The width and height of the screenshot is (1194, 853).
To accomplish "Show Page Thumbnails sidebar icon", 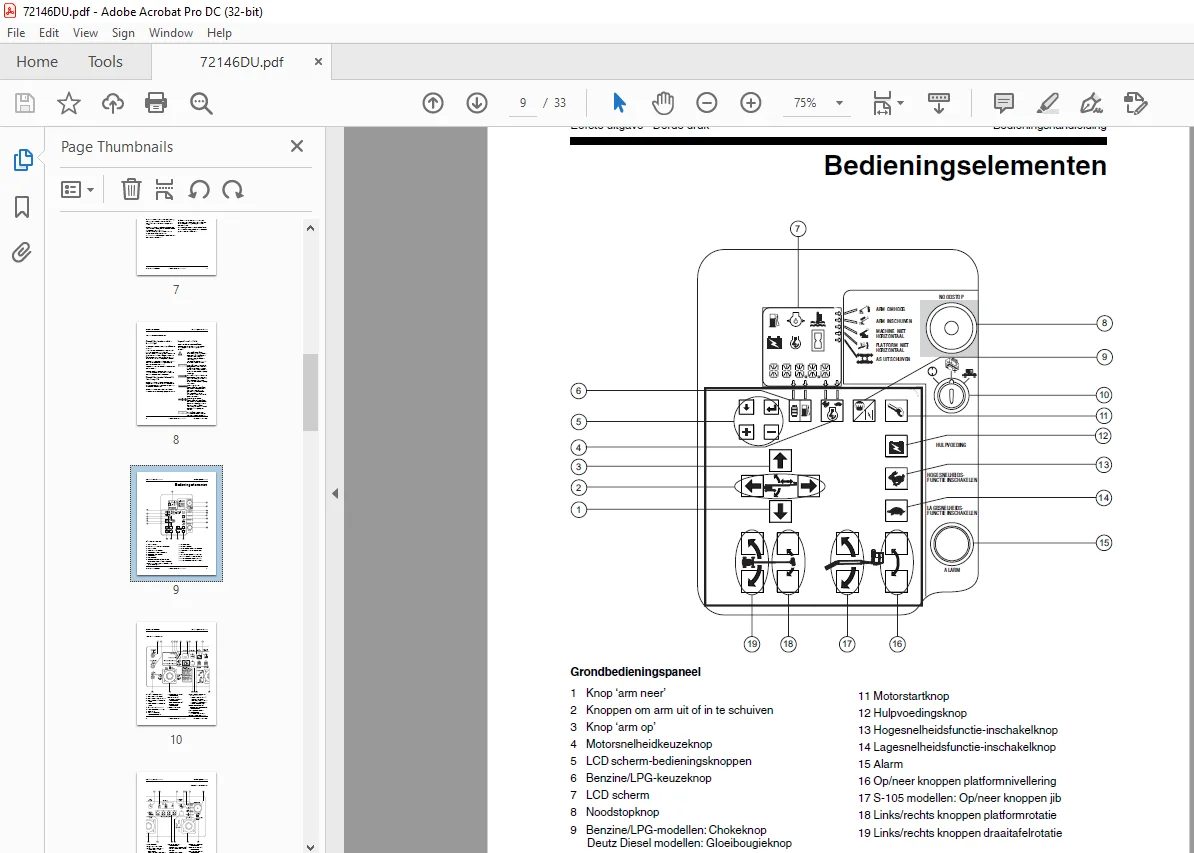I will click(23, 160).
